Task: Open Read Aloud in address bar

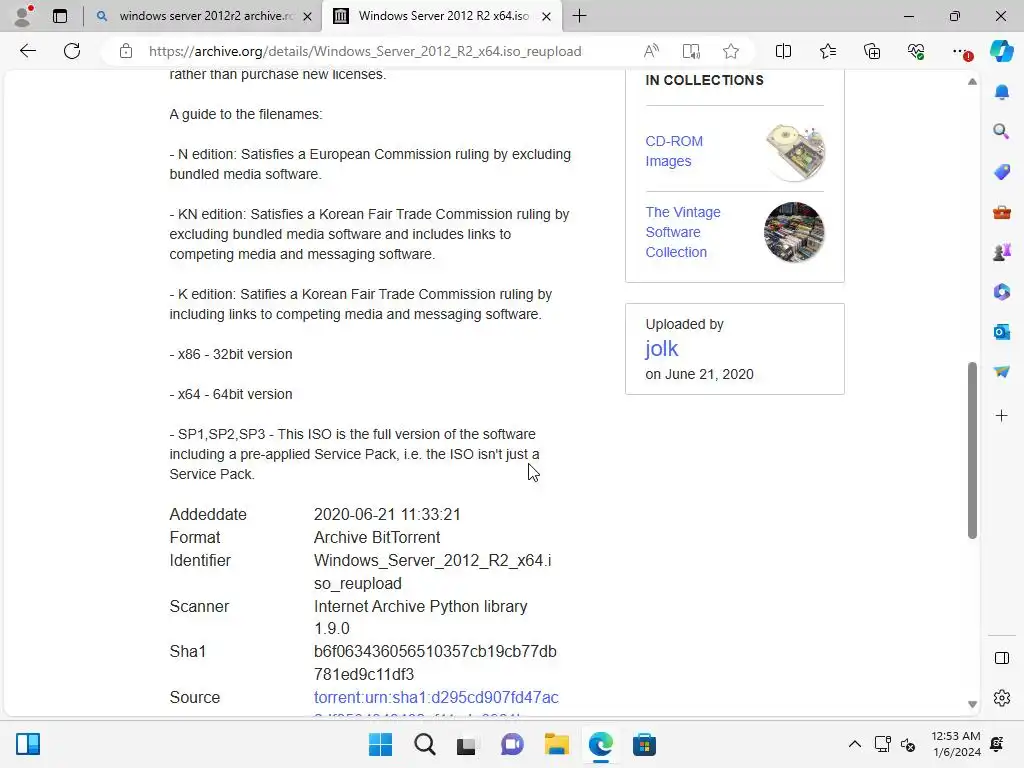Action: [651, 51]
